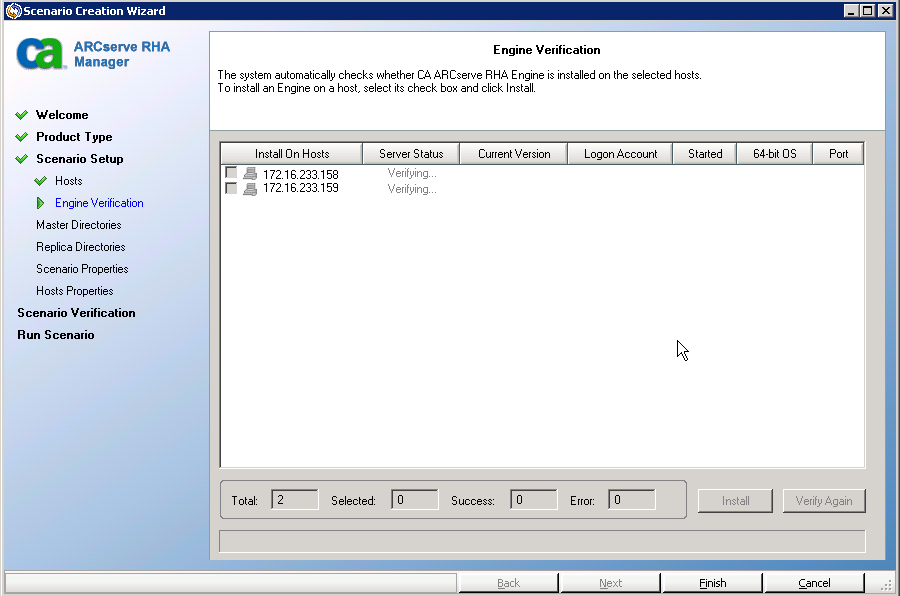Click the Verify Again button
The image size is (900, 596).
point(824,500)
